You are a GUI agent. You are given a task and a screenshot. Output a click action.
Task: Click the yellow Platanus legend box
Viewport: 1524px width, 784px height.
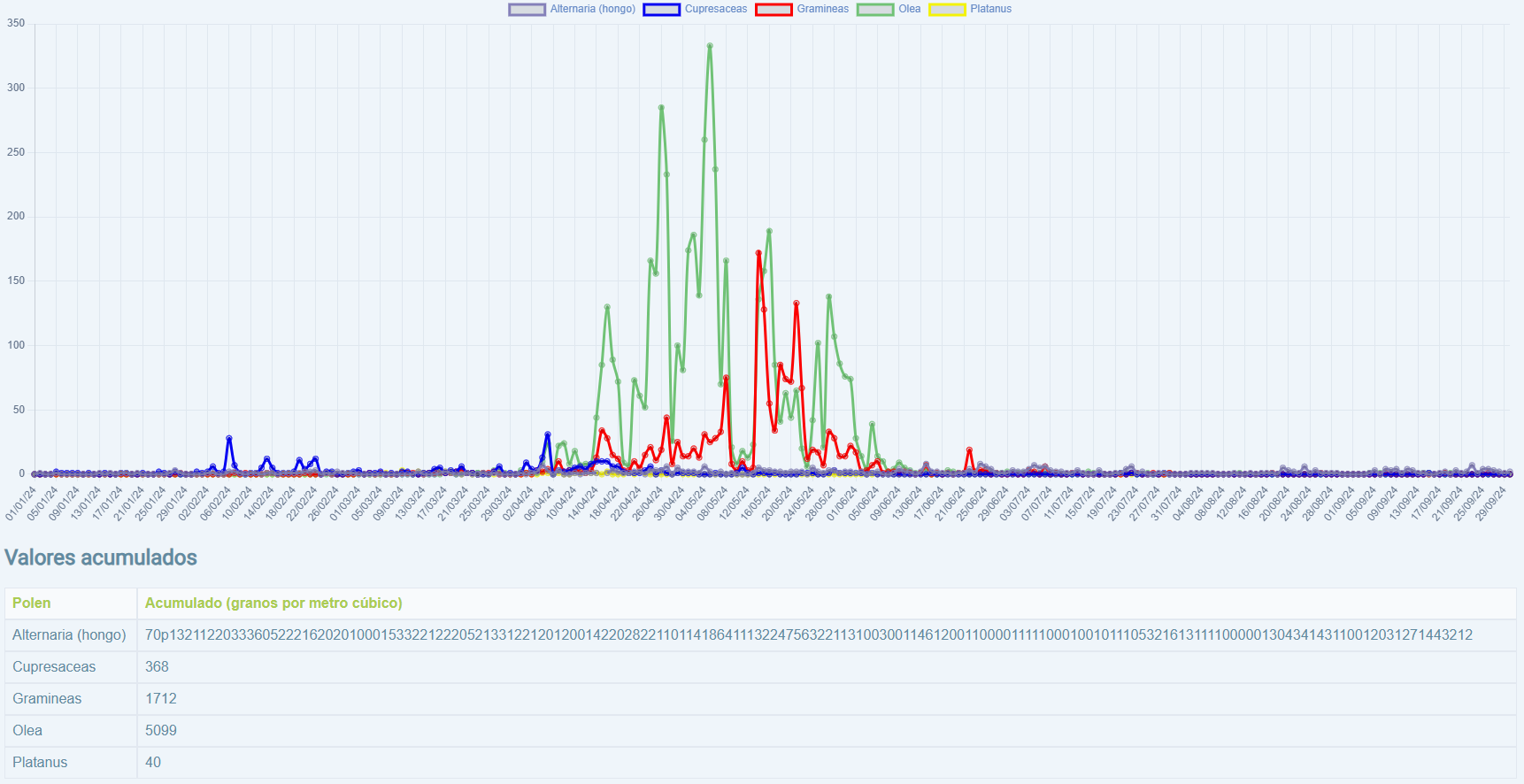(x=946, y=10)
